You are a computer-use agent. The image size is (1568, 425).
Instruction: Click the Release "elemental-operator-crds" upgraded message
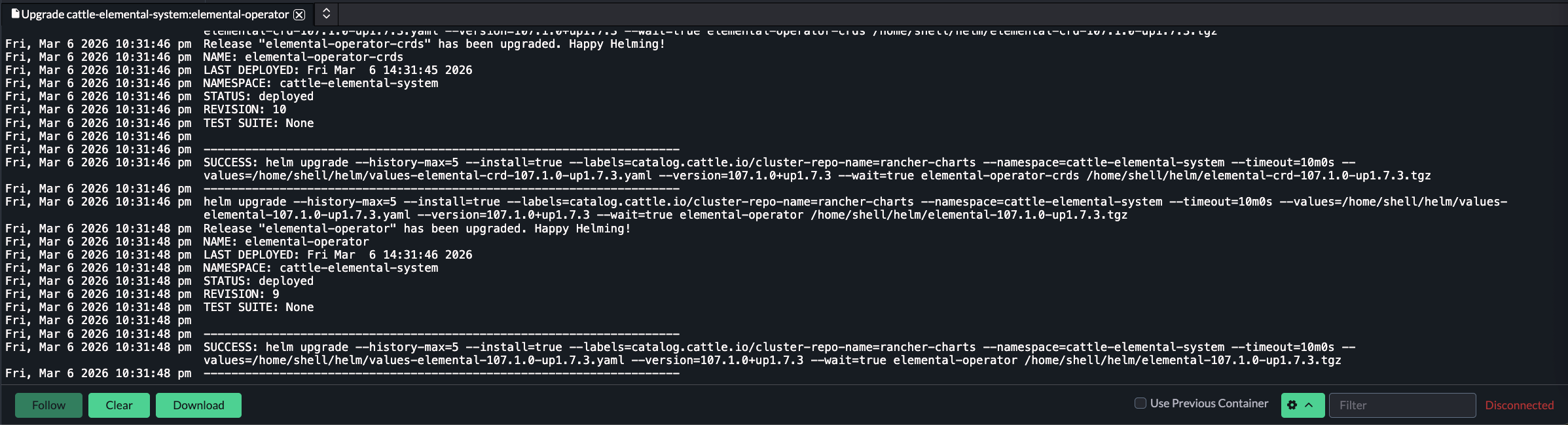click(433, 44)
